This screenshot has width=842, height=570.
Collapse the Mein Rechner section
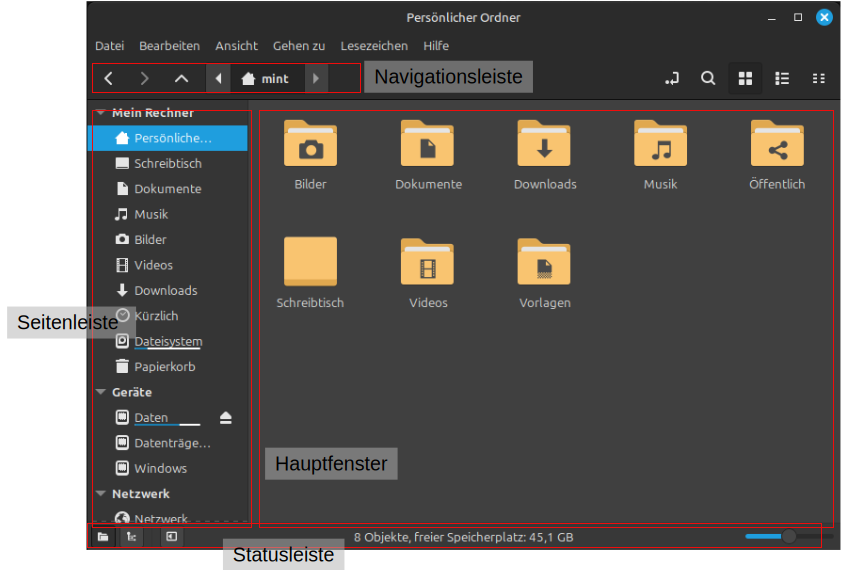(101, 113)
